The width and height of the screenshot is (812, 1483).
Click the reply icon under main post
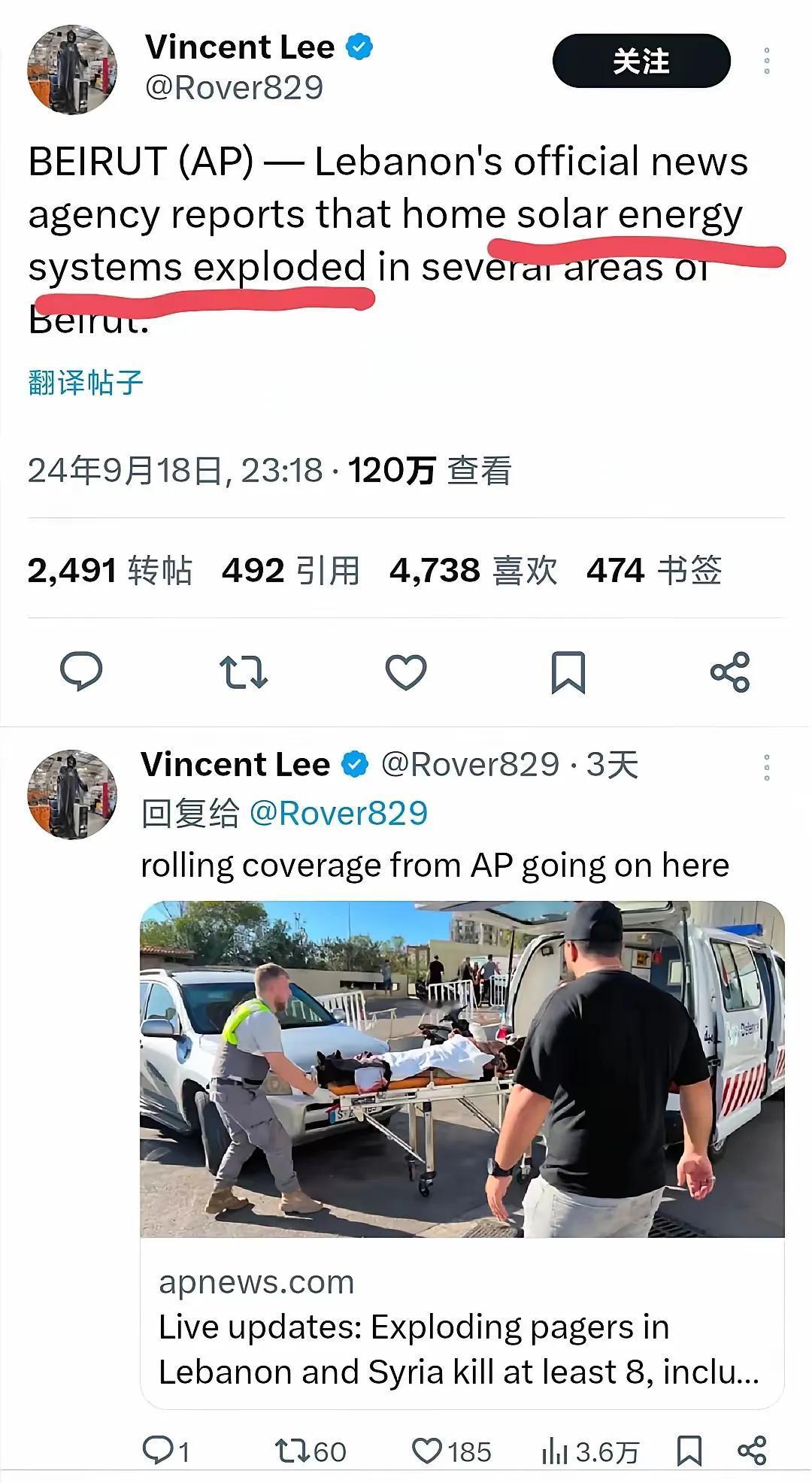pos(81,671)
